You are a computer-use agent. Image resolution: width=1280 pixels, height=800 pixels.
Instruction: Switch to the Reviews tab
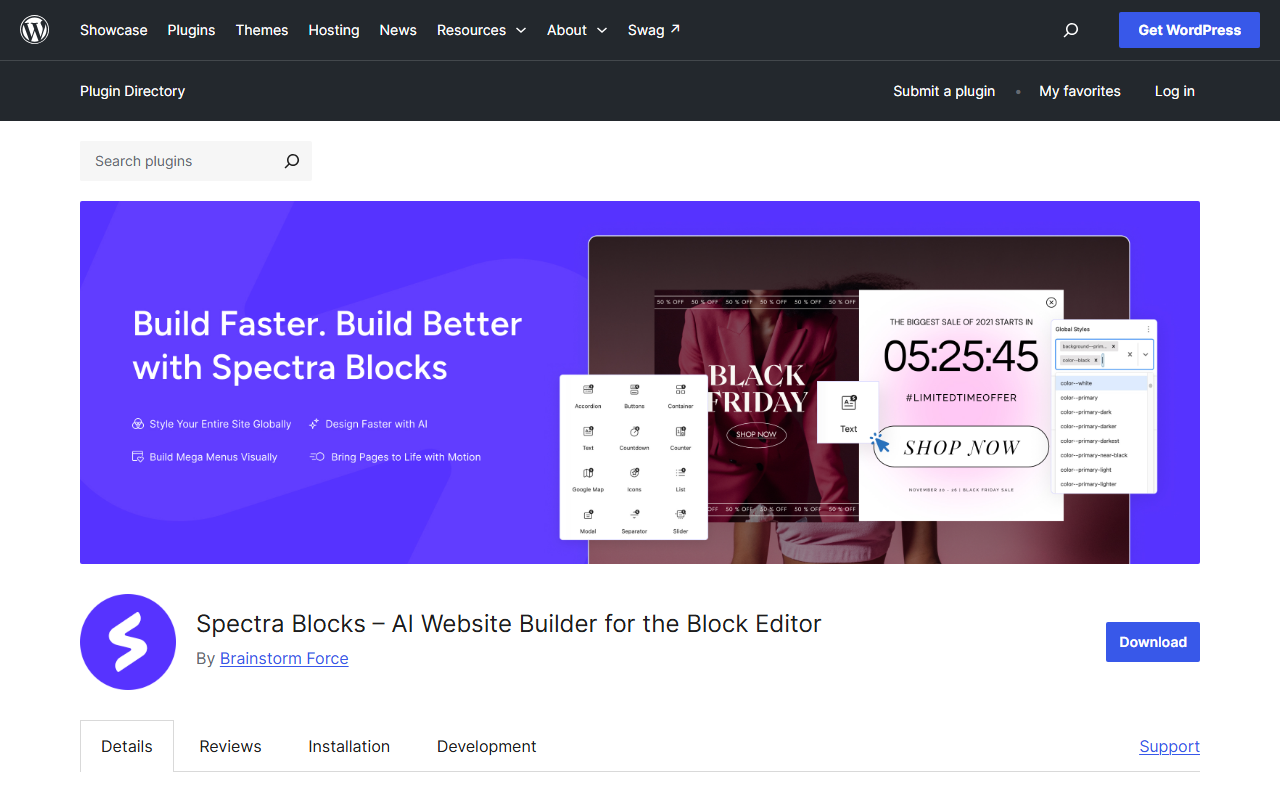(230, 746)
